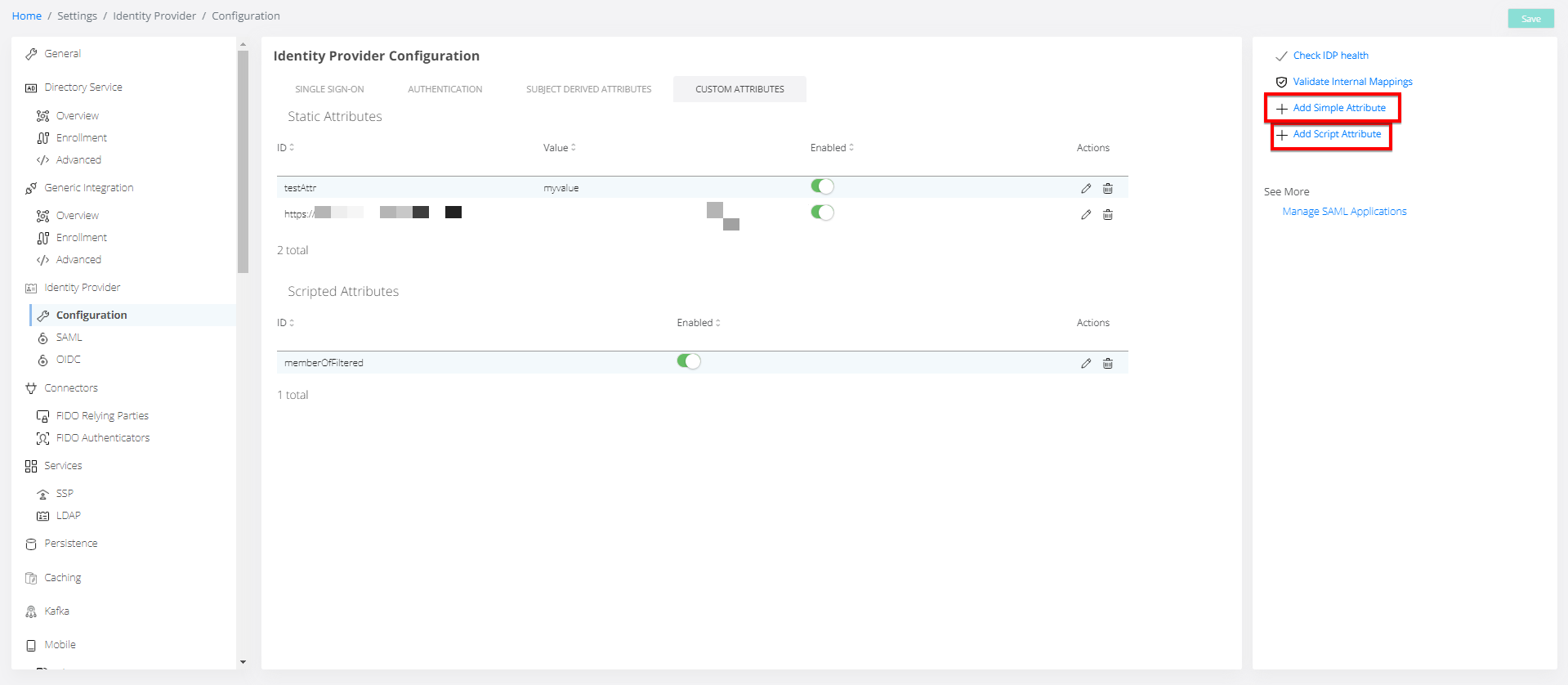Click the sidebar scroll down arrow
Screen dimensions: 1568x685
[x=243, y=662]
